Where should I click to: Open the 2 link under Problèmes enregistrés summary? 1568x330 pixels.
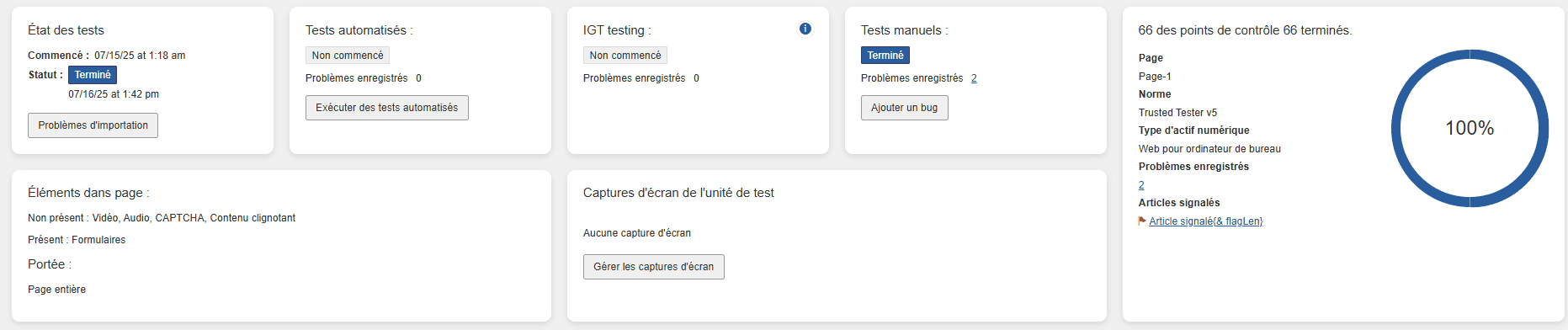tap(1141, 185)
